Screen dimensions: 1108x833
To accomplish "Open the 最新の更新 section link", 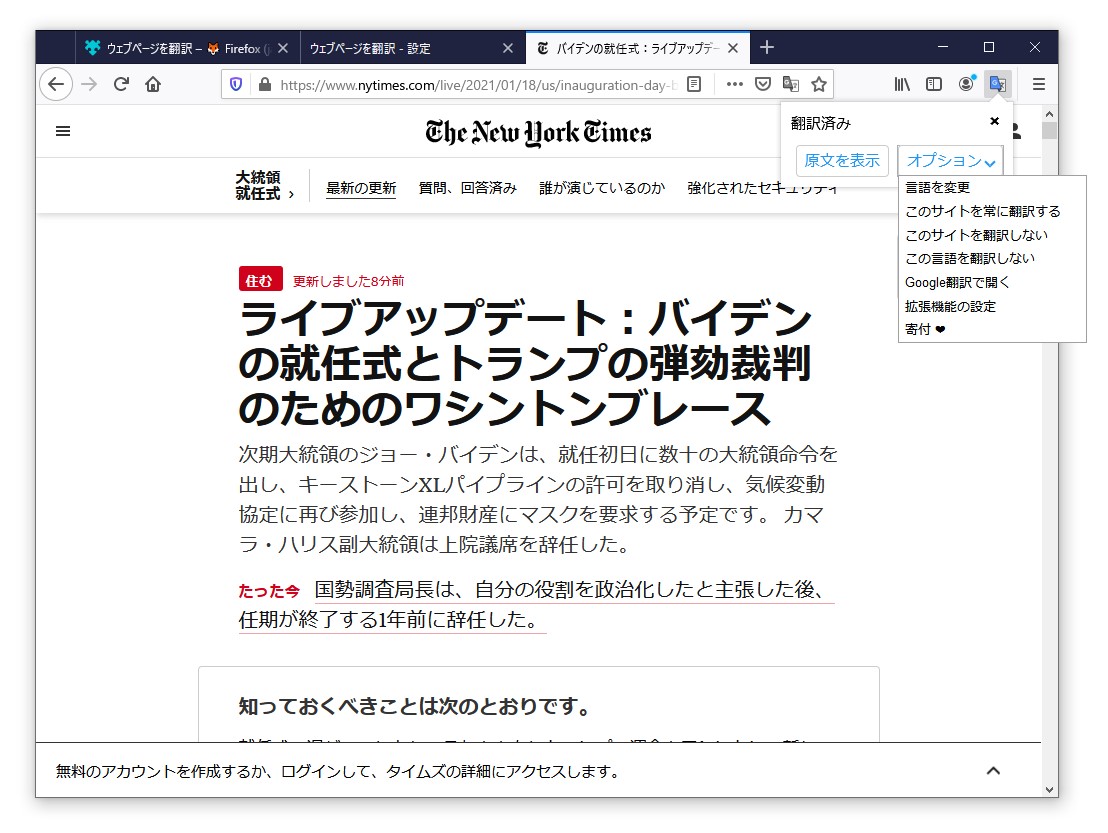I will pyautogui.click(x=361, y=187).
